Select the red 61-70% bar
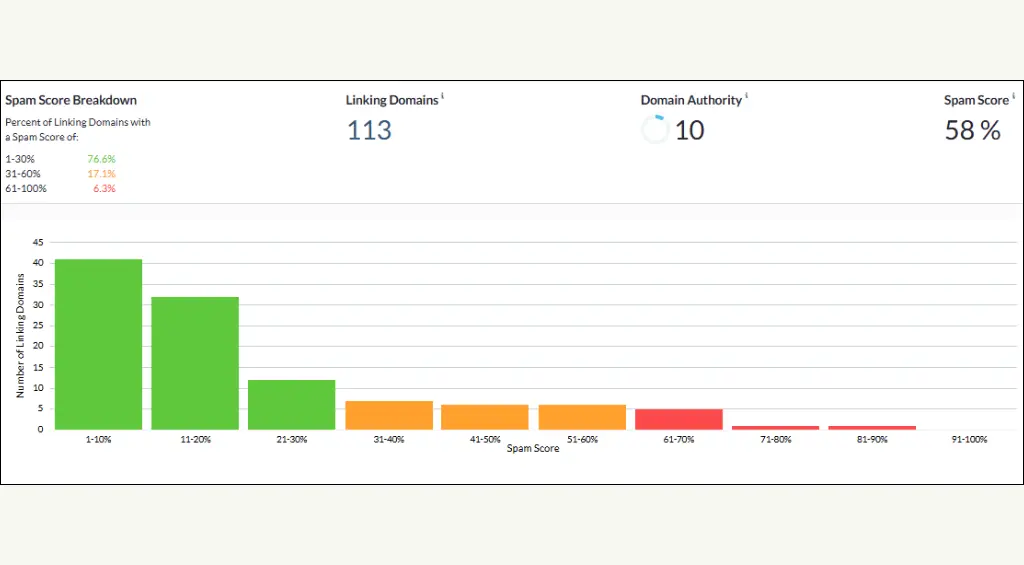This screenshot has height=565, width=1024. coord(679,419)
